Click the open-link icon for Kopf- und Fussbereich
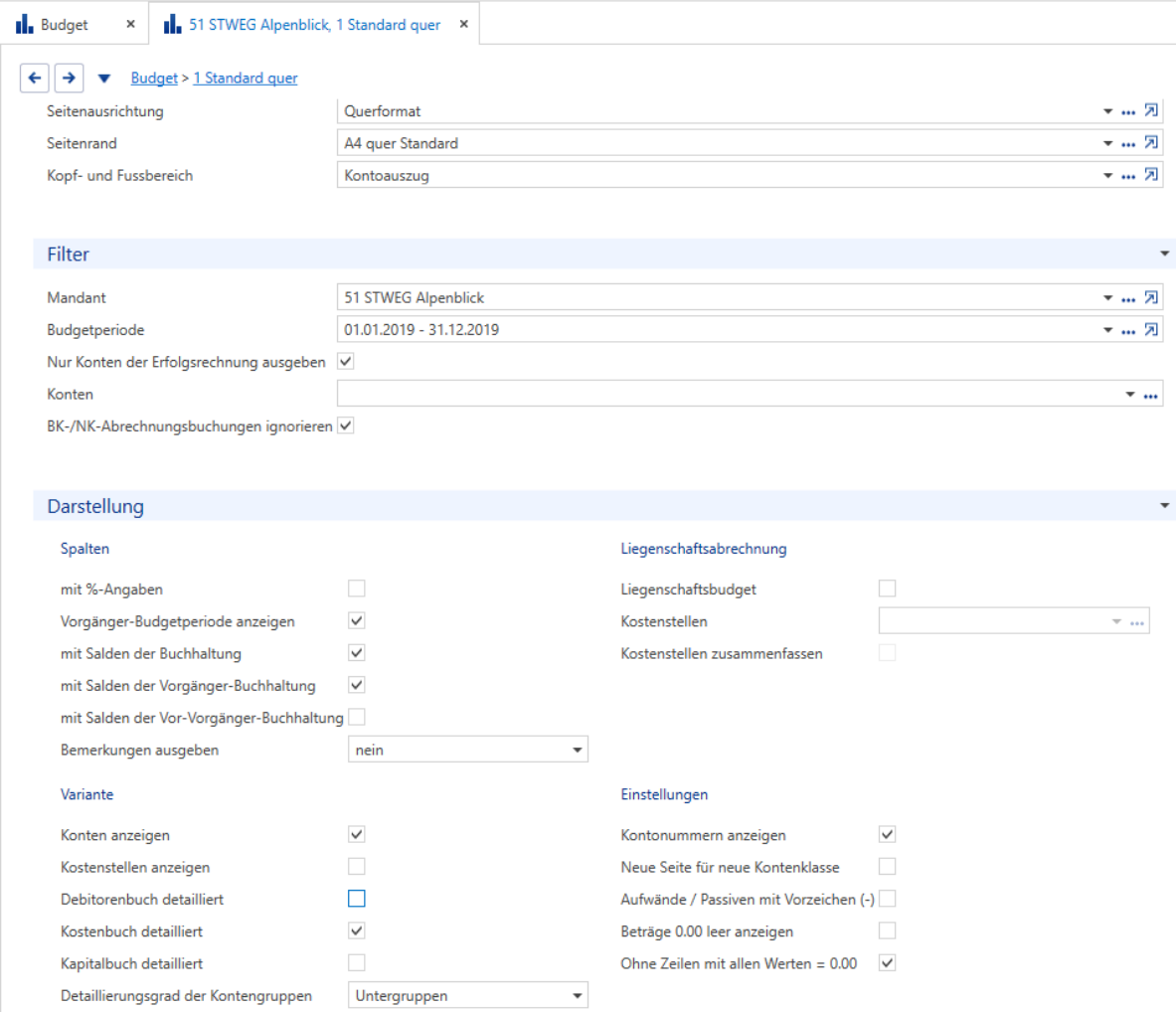Screen dimensions: 1176x1012 point(1151,175)
